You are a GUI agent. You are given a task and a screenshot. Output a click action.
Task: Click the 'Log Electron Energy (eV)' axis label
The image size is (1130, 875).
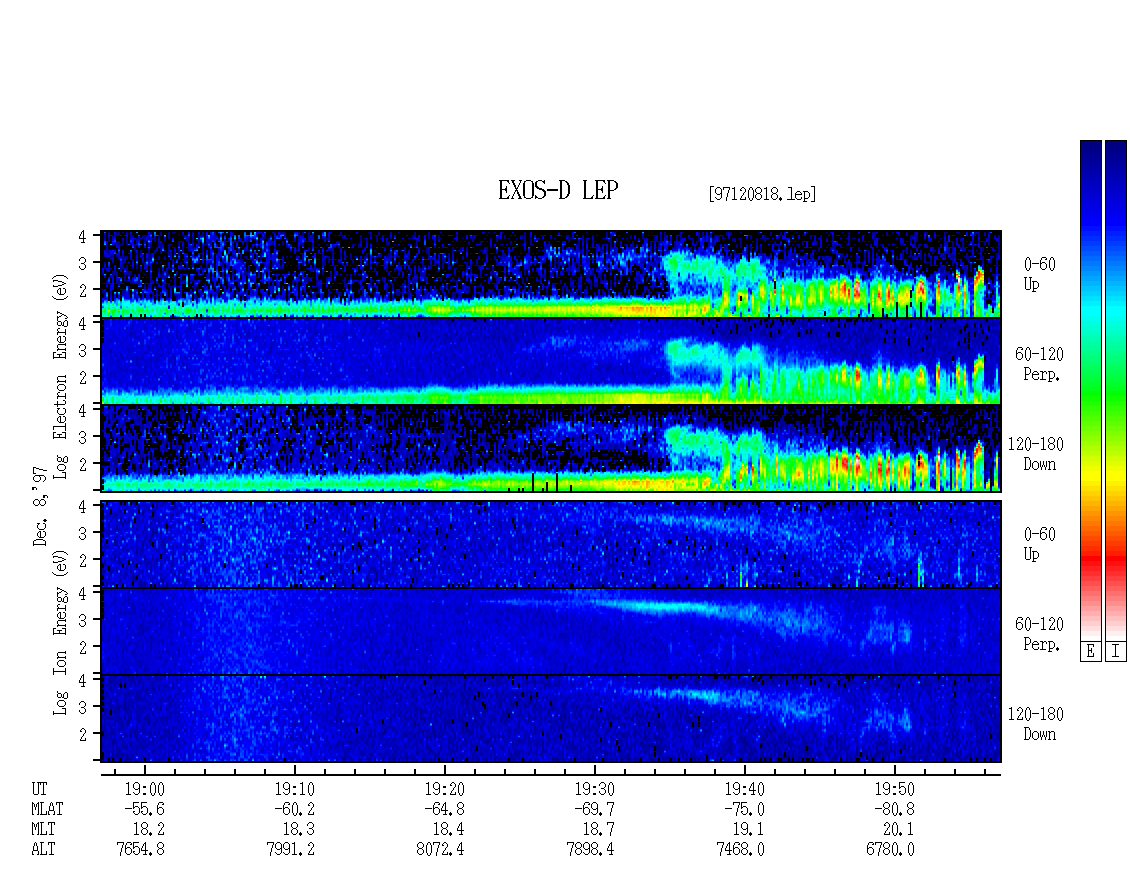(x=60, y=376)
